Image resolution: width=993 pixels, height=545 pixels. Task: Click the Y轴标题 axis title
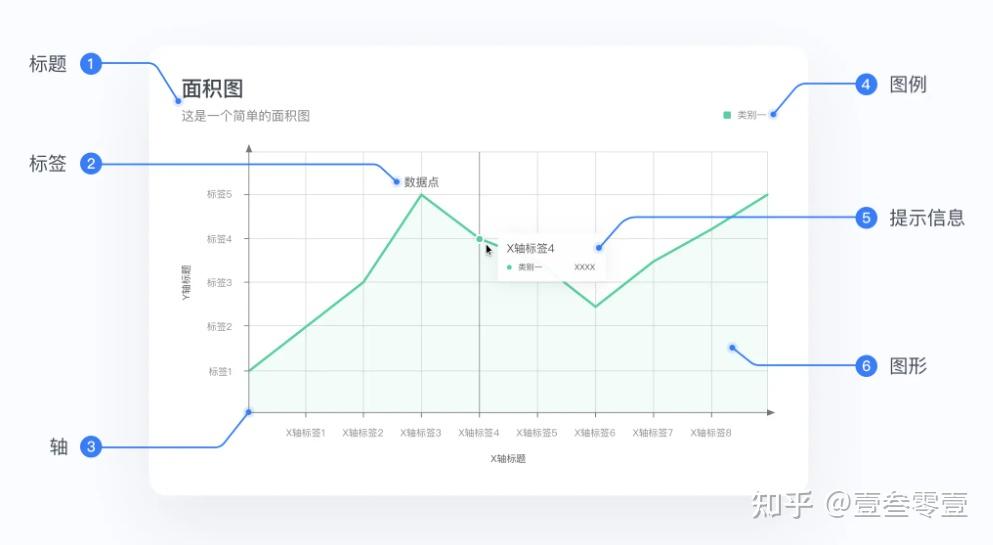coord(185,283)
